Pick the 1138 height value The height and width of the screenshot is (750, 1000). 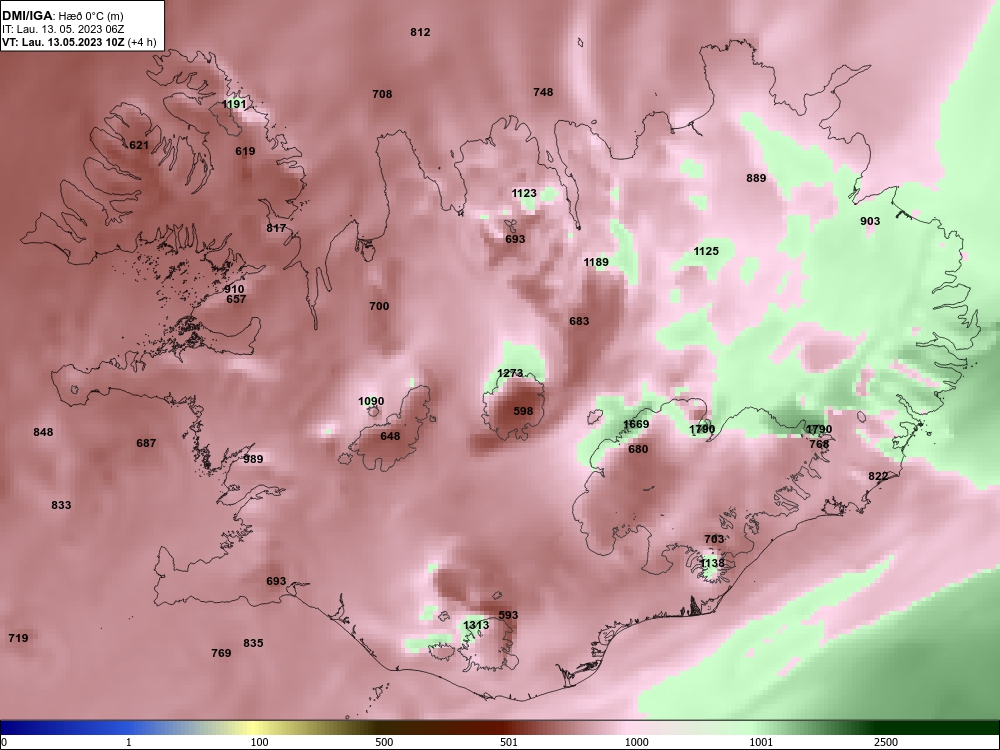coord(712,563)
